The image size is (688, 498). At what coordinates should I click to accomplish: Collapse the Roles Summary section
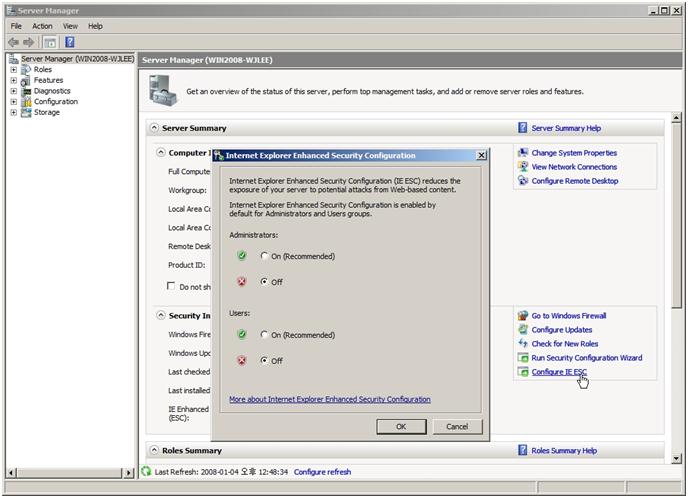tap(154, 450)
